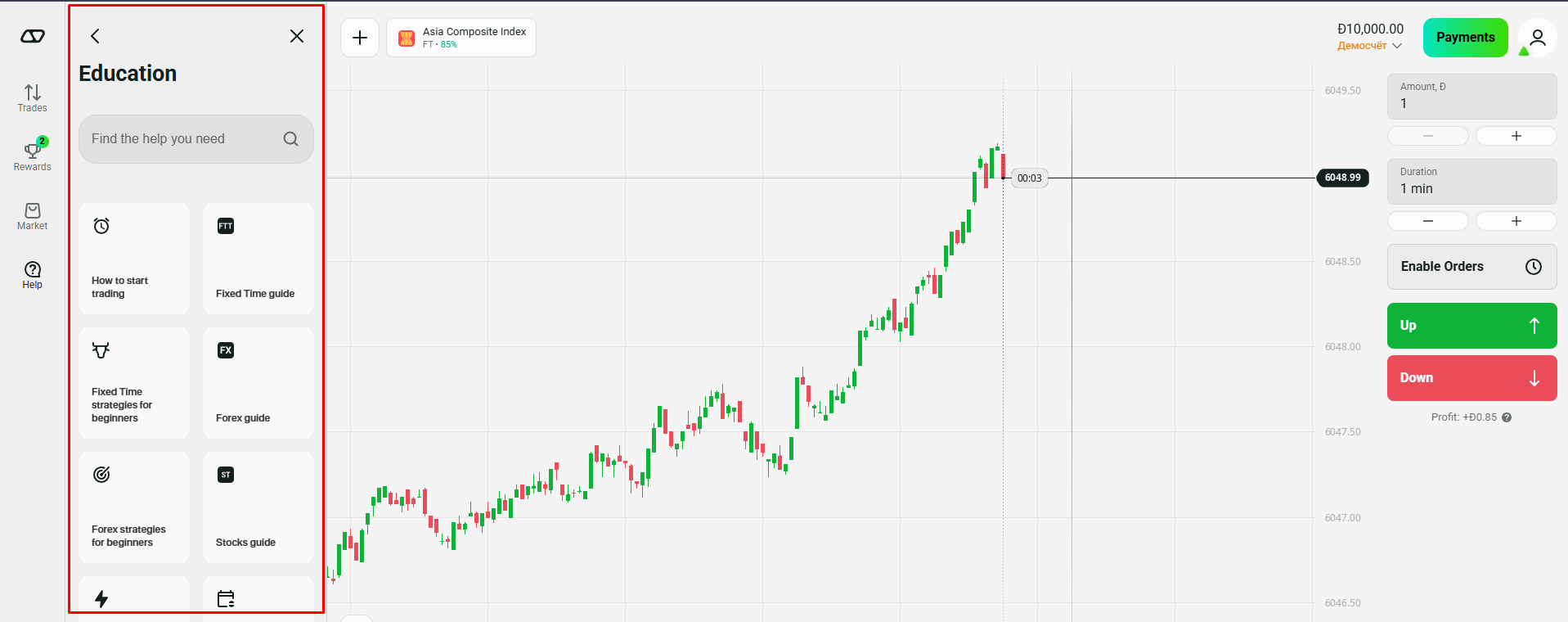Screen dimensions: 1568x622
Task: Click the FTT badge icon
Action: click(x=226, y=226)
